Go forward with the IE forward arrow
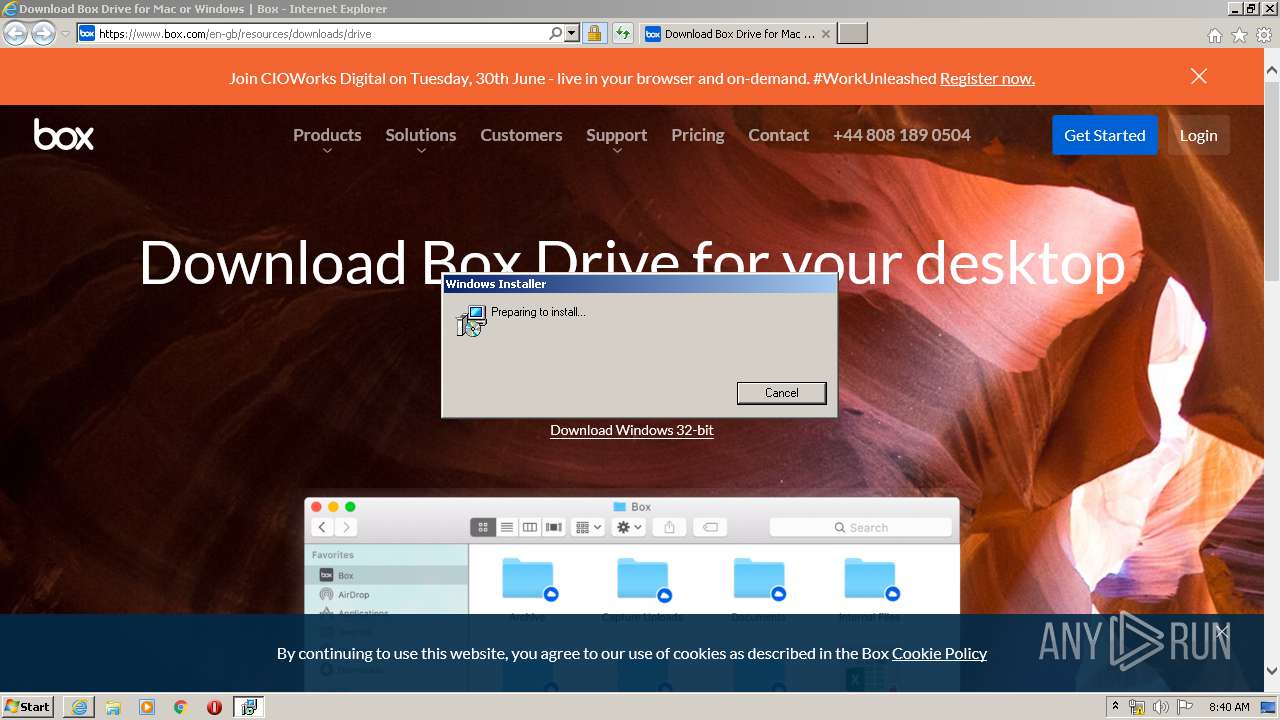 coord(43,34)
